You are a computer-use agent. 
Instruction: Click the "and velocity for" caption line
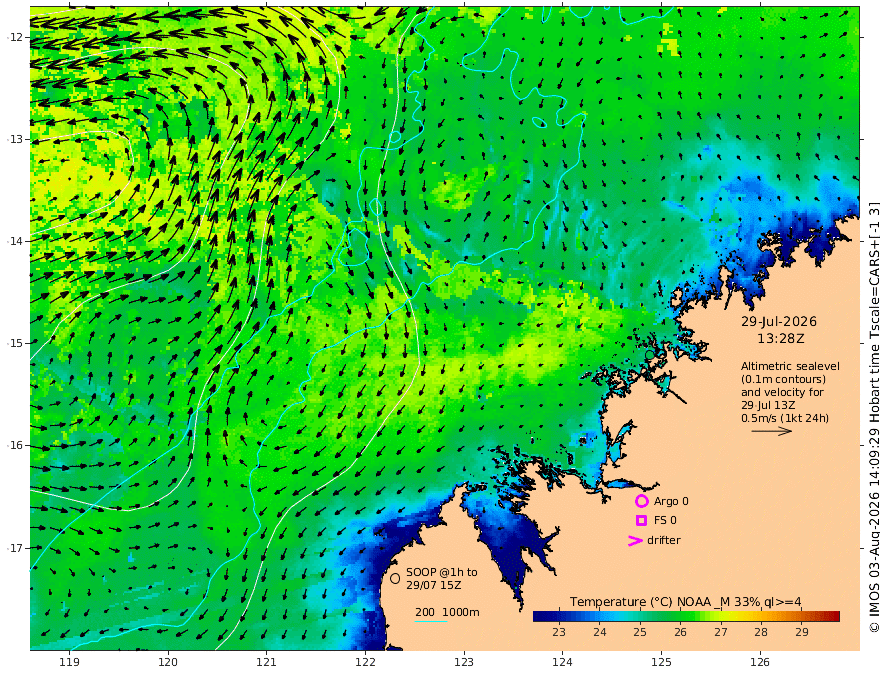(x=782, y=392)
